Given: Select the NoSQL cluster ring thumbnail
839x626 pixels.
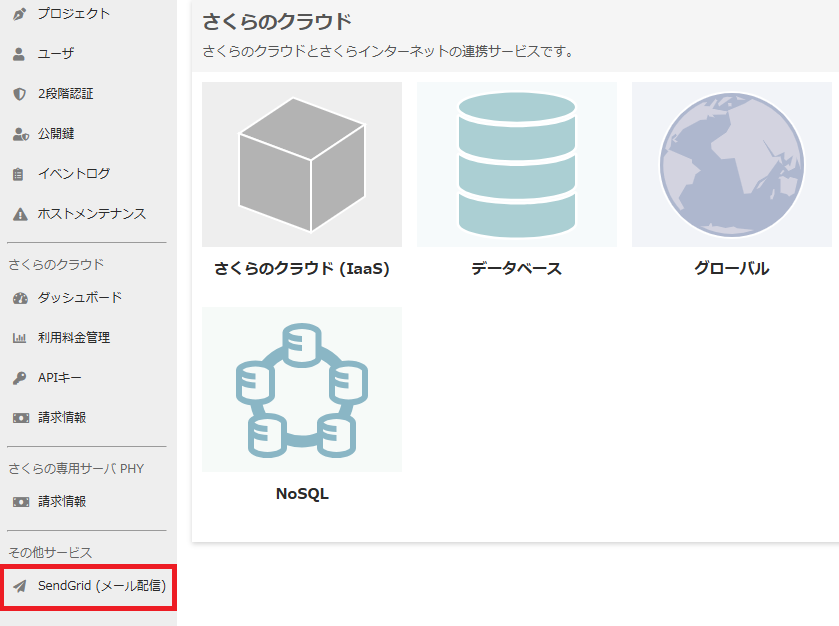Looking at the screenshot, I should tap(302, 390).
